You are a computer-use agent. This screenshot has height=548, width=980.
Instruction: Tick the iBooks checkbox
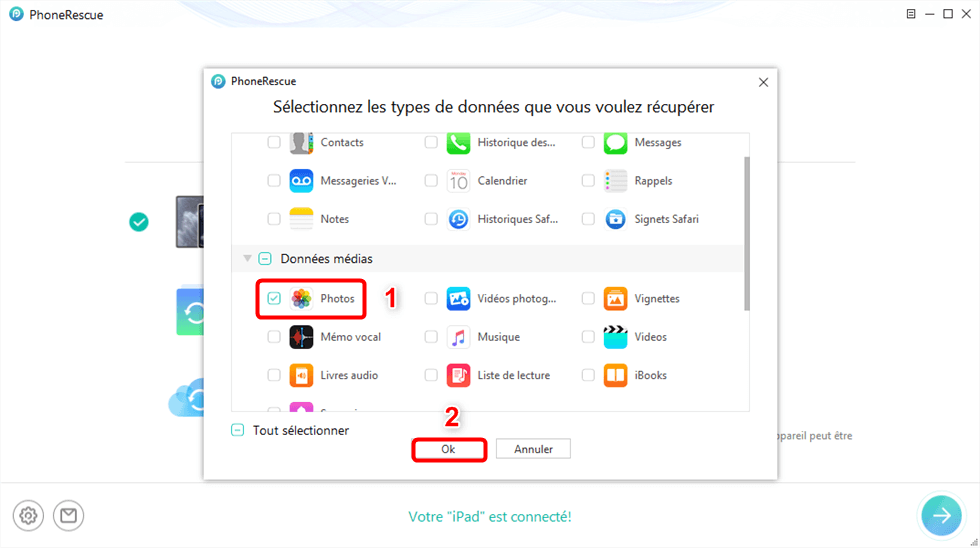pyautogui.click(x=588, y=375)
